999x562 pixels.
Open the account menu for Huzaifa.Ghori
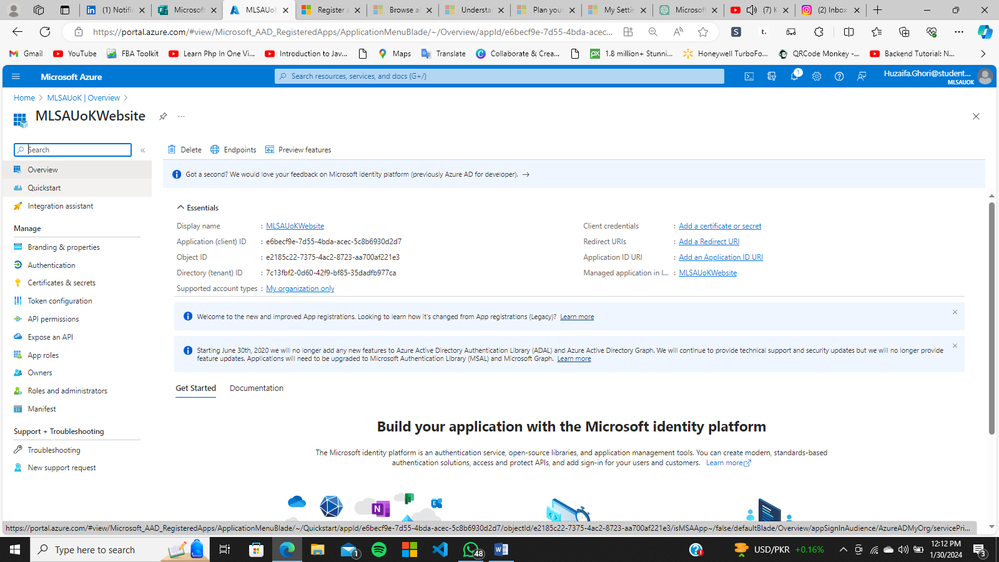tap(938, 76)
